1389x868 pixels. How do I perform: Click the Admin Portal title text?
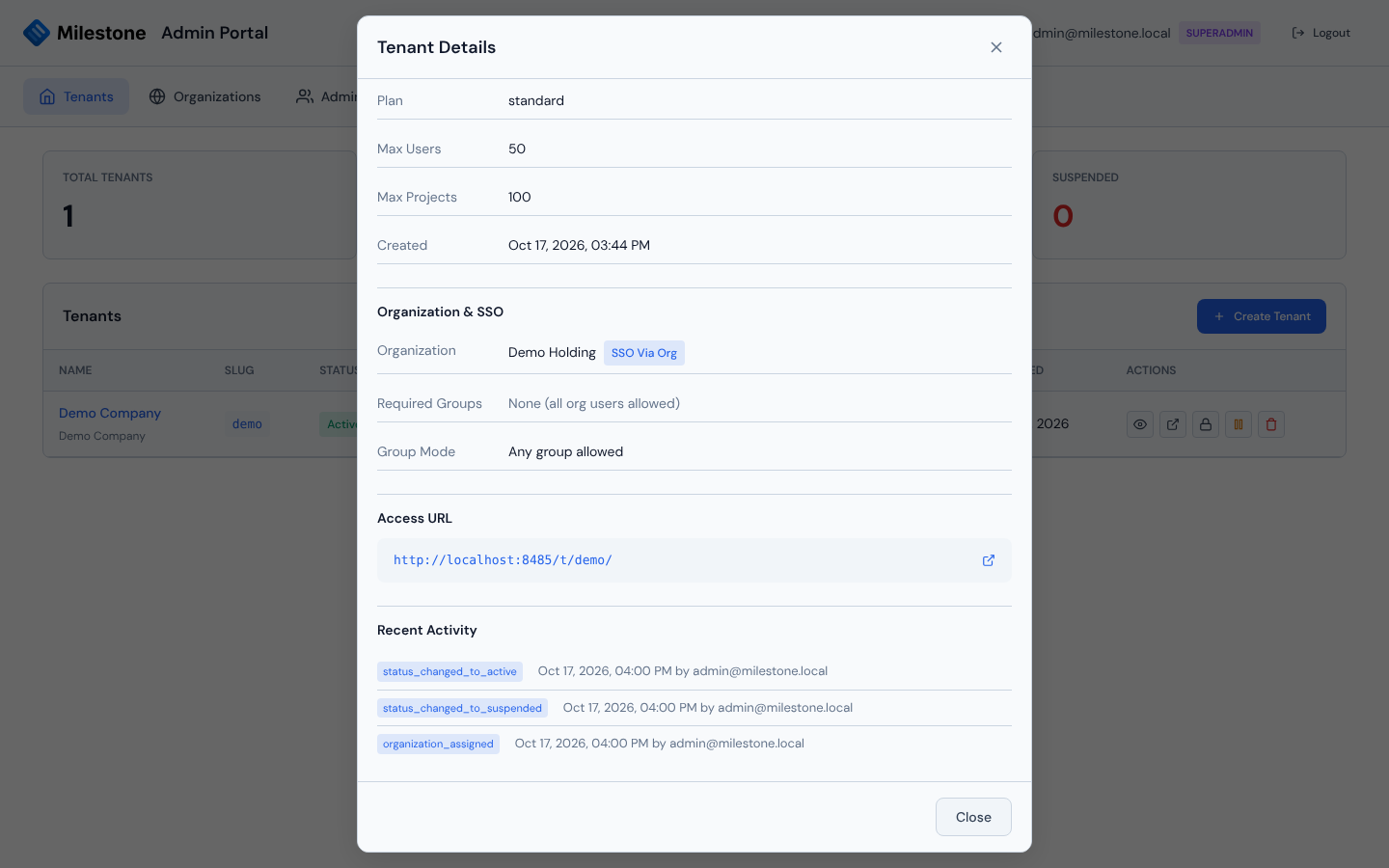[214, 33]
